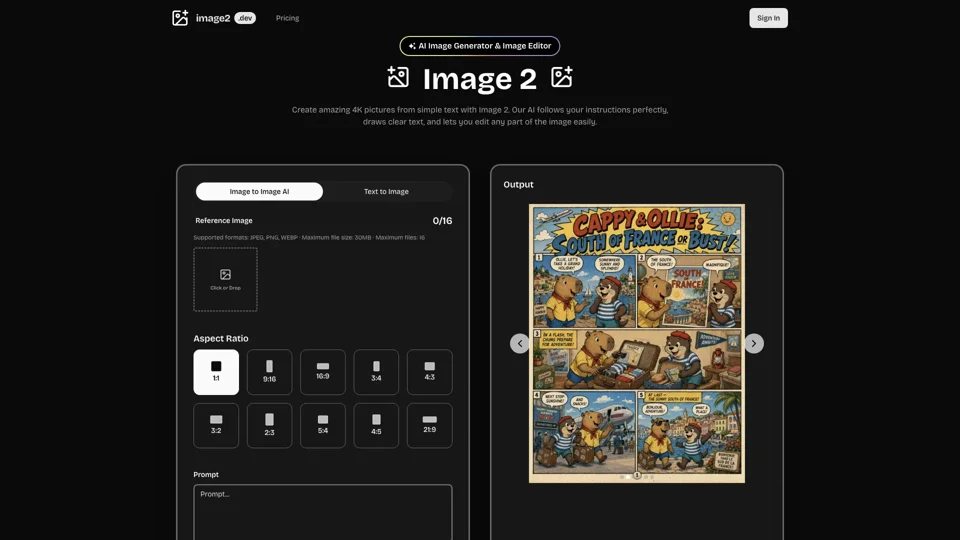Select the 2:3 aspect ratio

[269, 426]
